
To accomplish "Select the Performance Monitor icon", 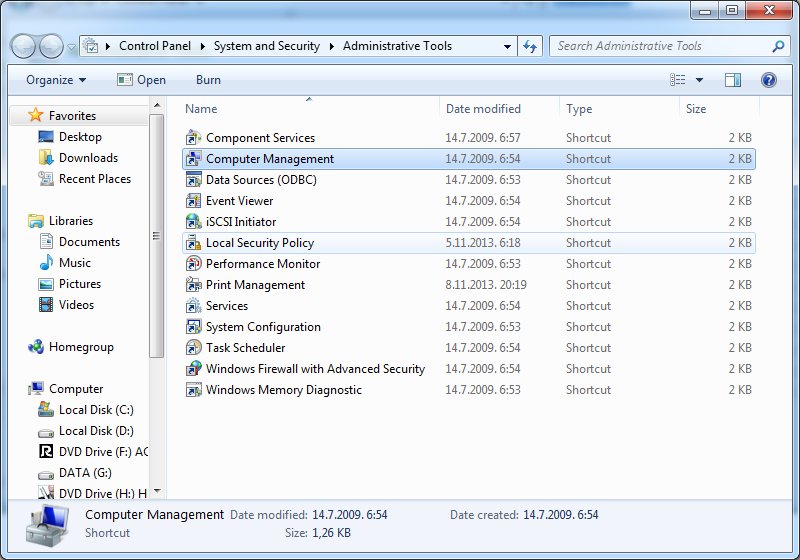I will pos(194,264).
